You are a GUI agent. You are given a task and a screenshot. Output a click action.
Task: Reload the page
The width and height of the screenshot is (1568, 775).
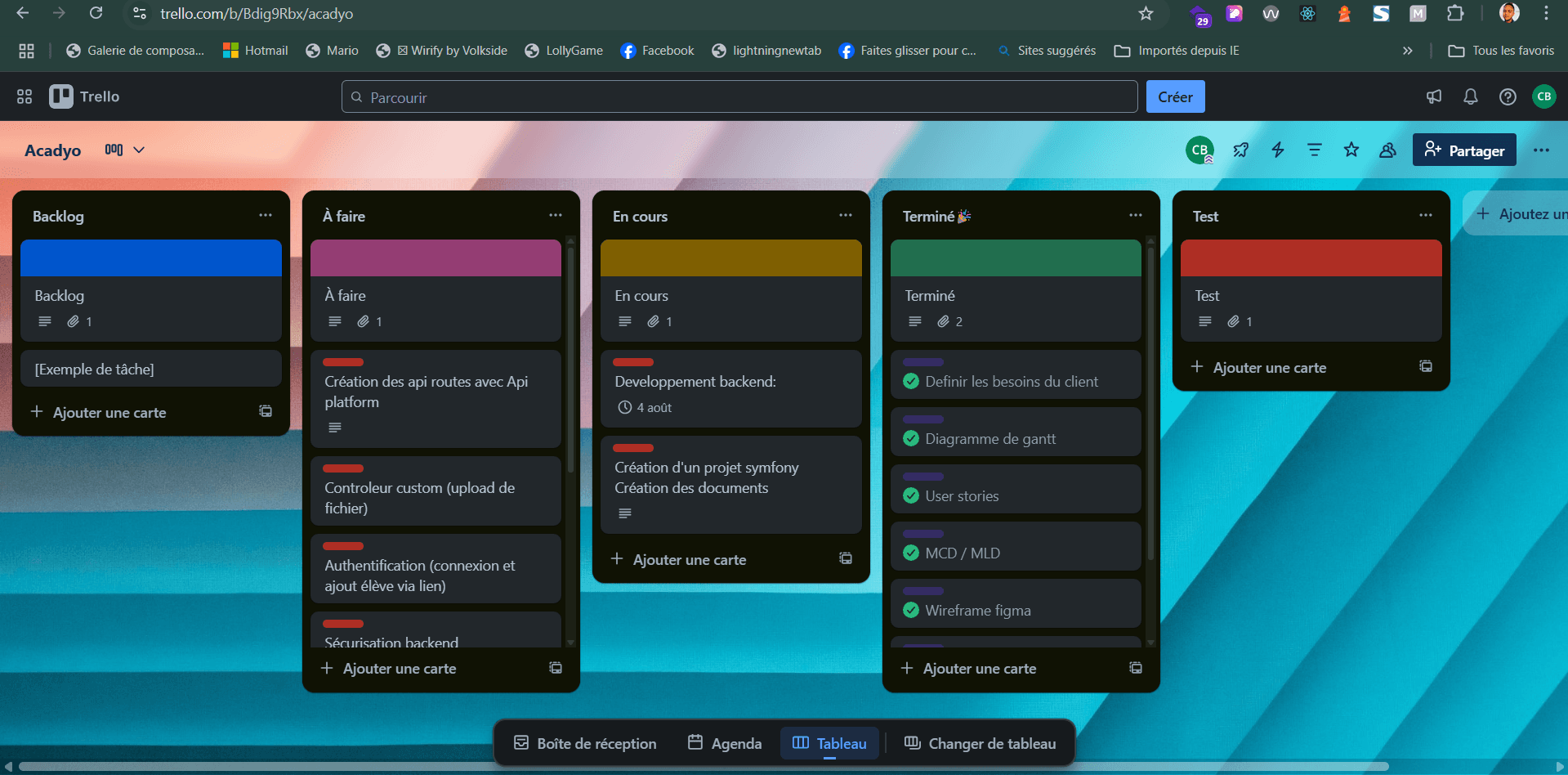(x=96, y=13)
